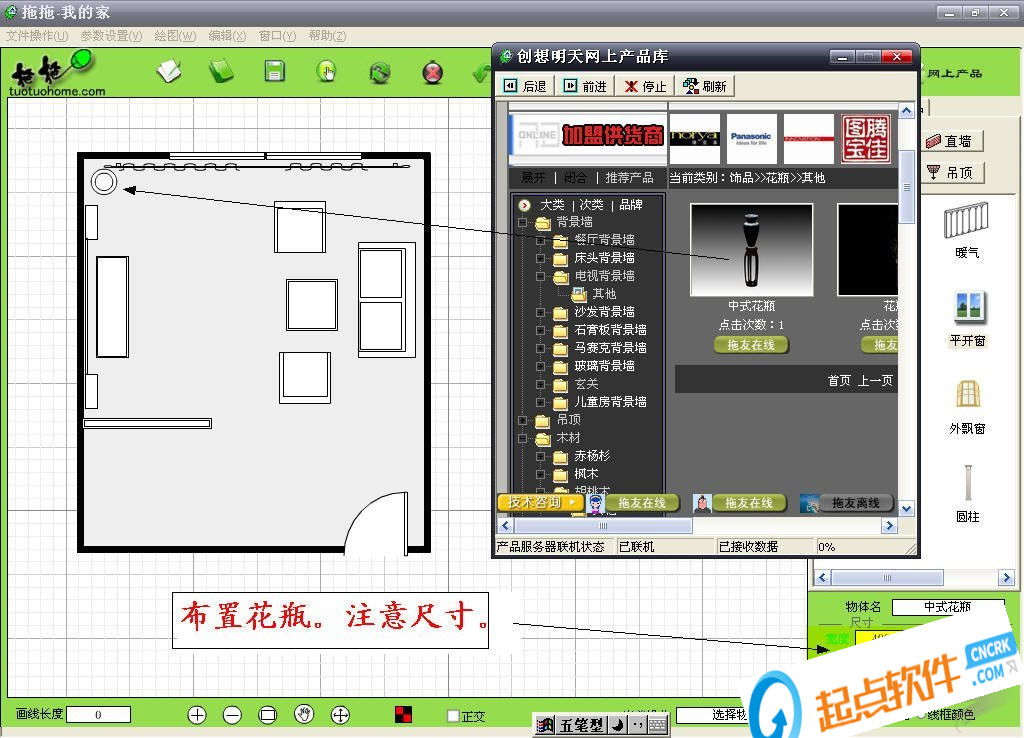Click the green book open icon
This screenshot has height=738, width=1024.
pos(221,71)
